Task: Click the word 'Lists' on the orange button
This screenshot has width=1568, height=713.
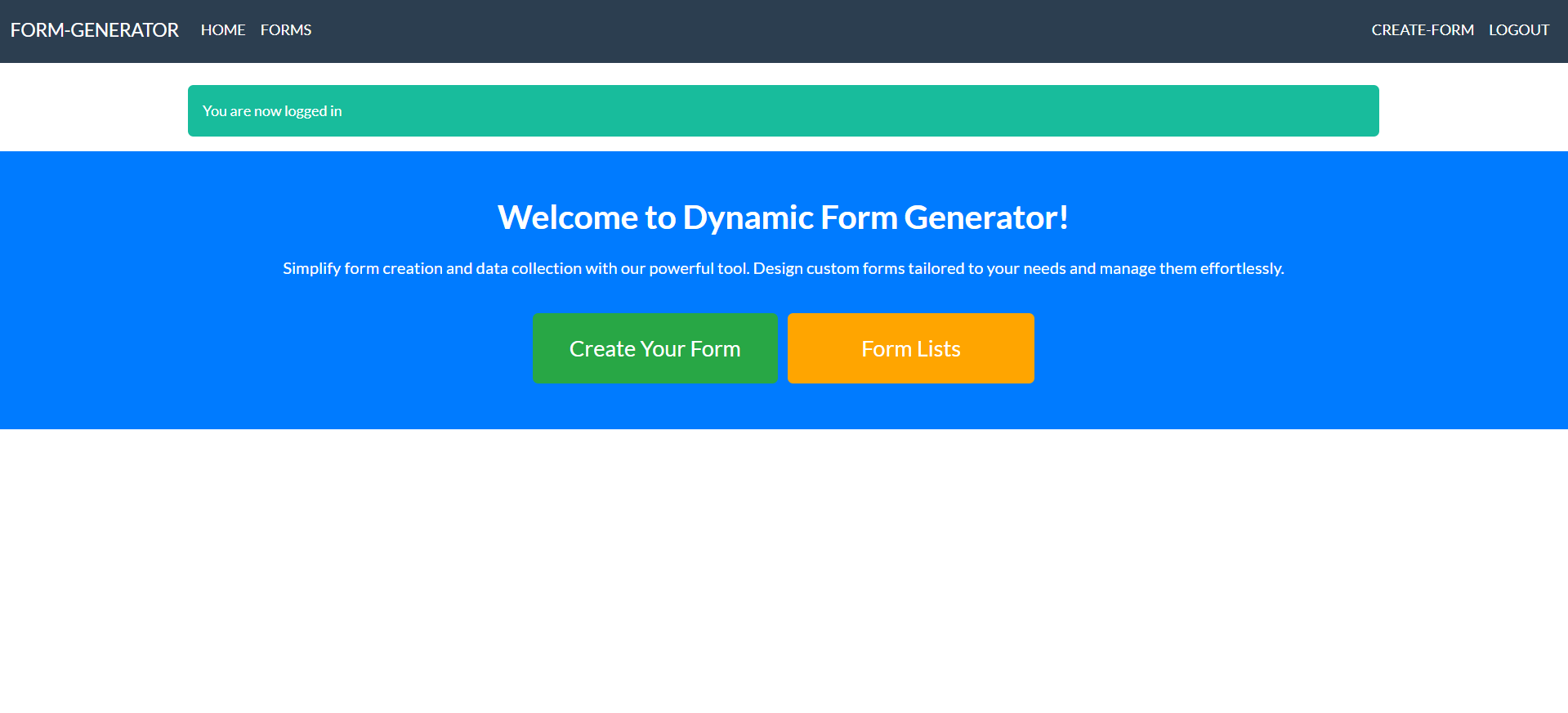Action: (x=938, y=349)
